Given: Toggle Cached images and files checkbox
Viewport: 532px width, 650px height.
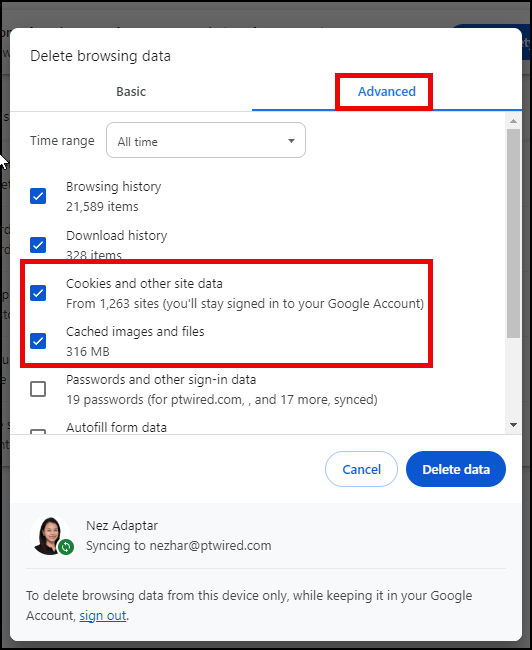Looking at the screenshot, I should (38, 341).
